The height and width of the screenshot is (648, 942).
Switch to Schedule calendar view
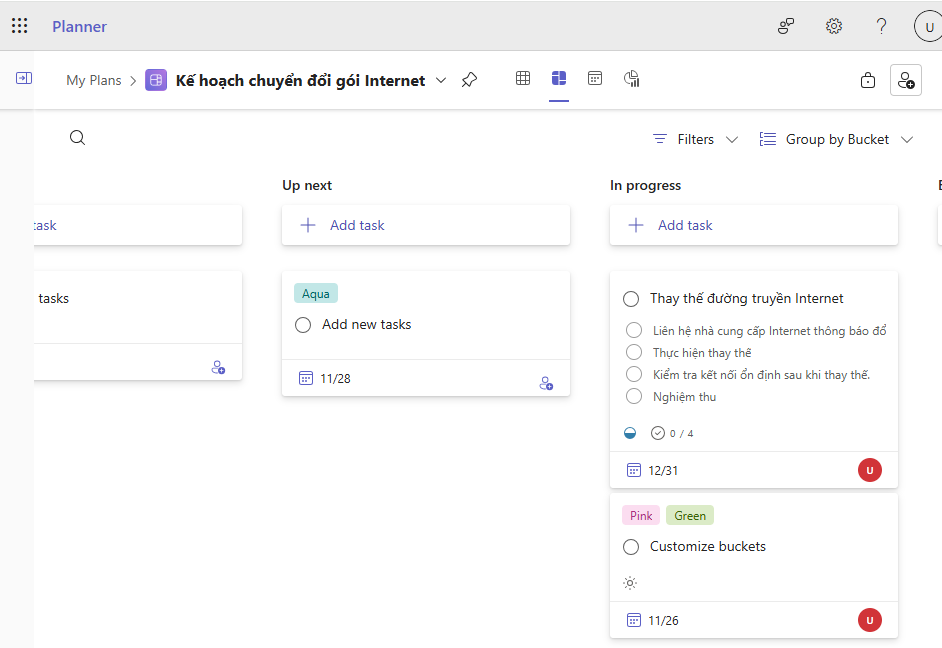point(595,78)
